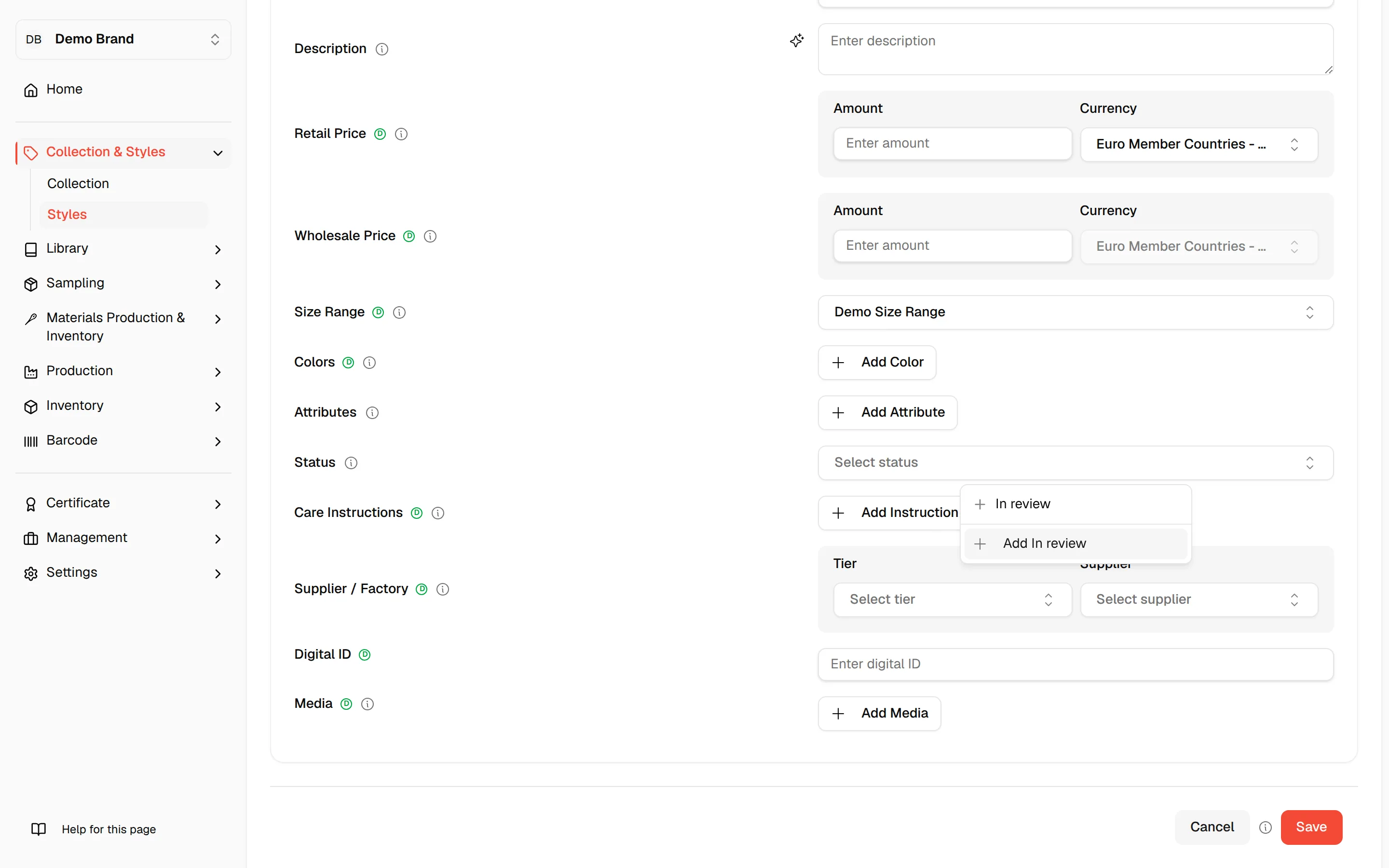Viewport: 1389px width, 868px height.
Task: Open the Select tier dropdown
Action: 952,600
